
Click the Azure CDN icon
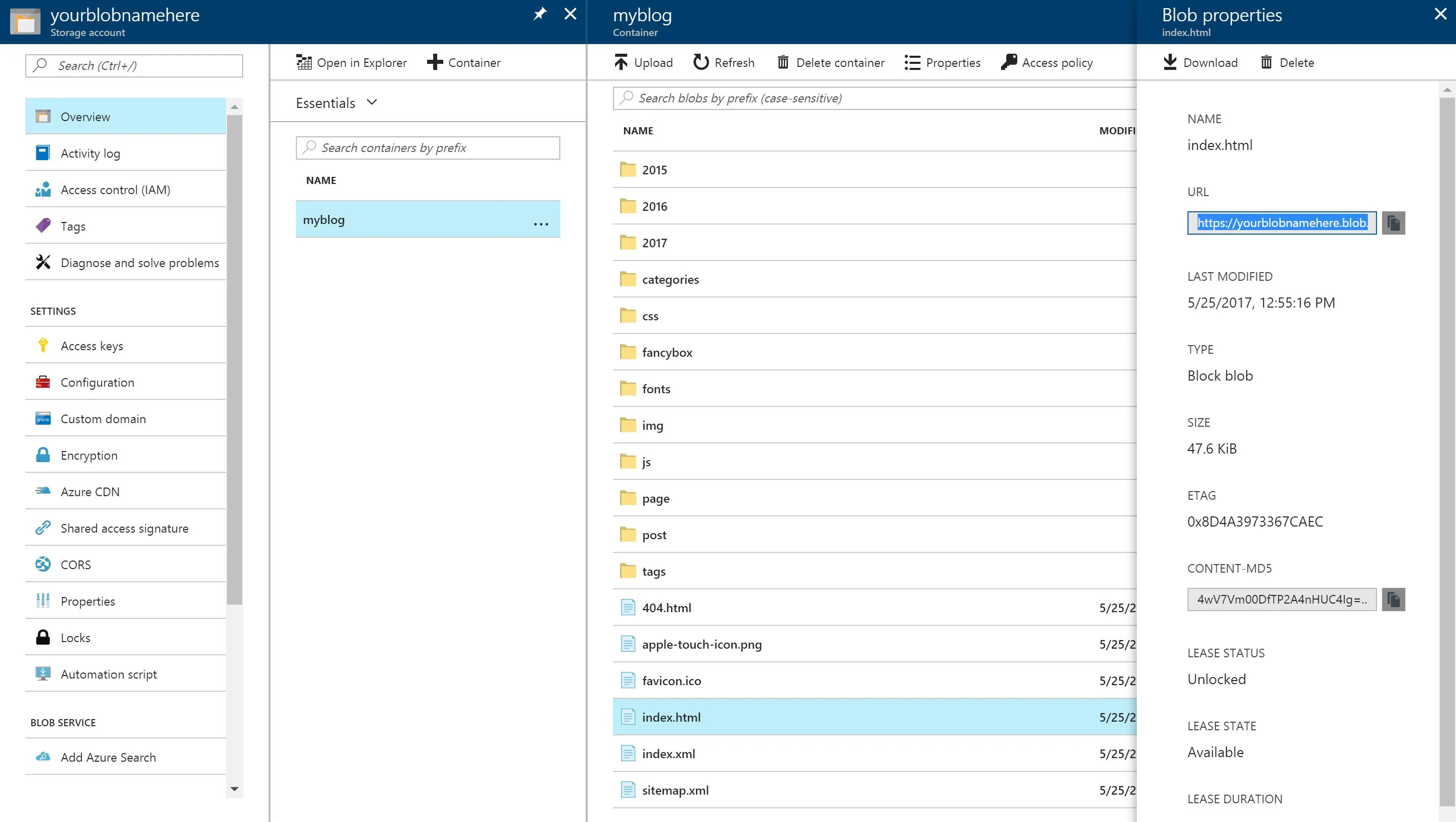pyautogui.click(x=43, y=491)
